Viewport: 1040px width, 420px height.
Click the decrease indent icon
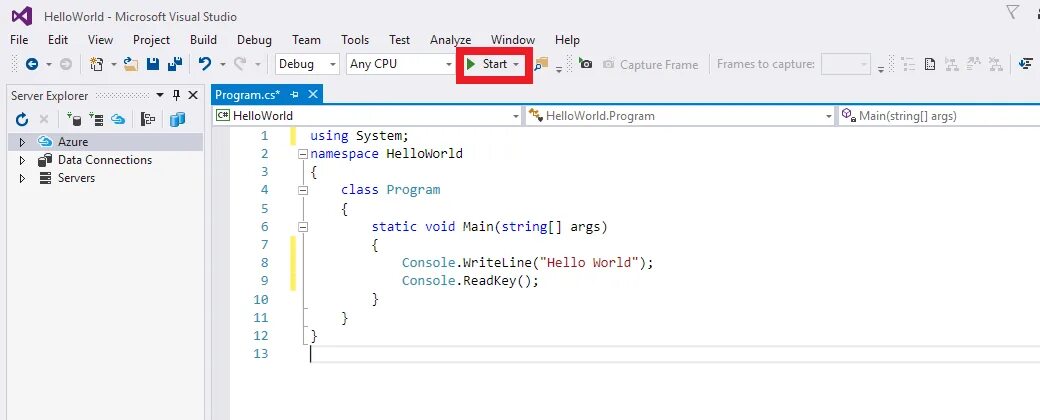(1025, 64)
